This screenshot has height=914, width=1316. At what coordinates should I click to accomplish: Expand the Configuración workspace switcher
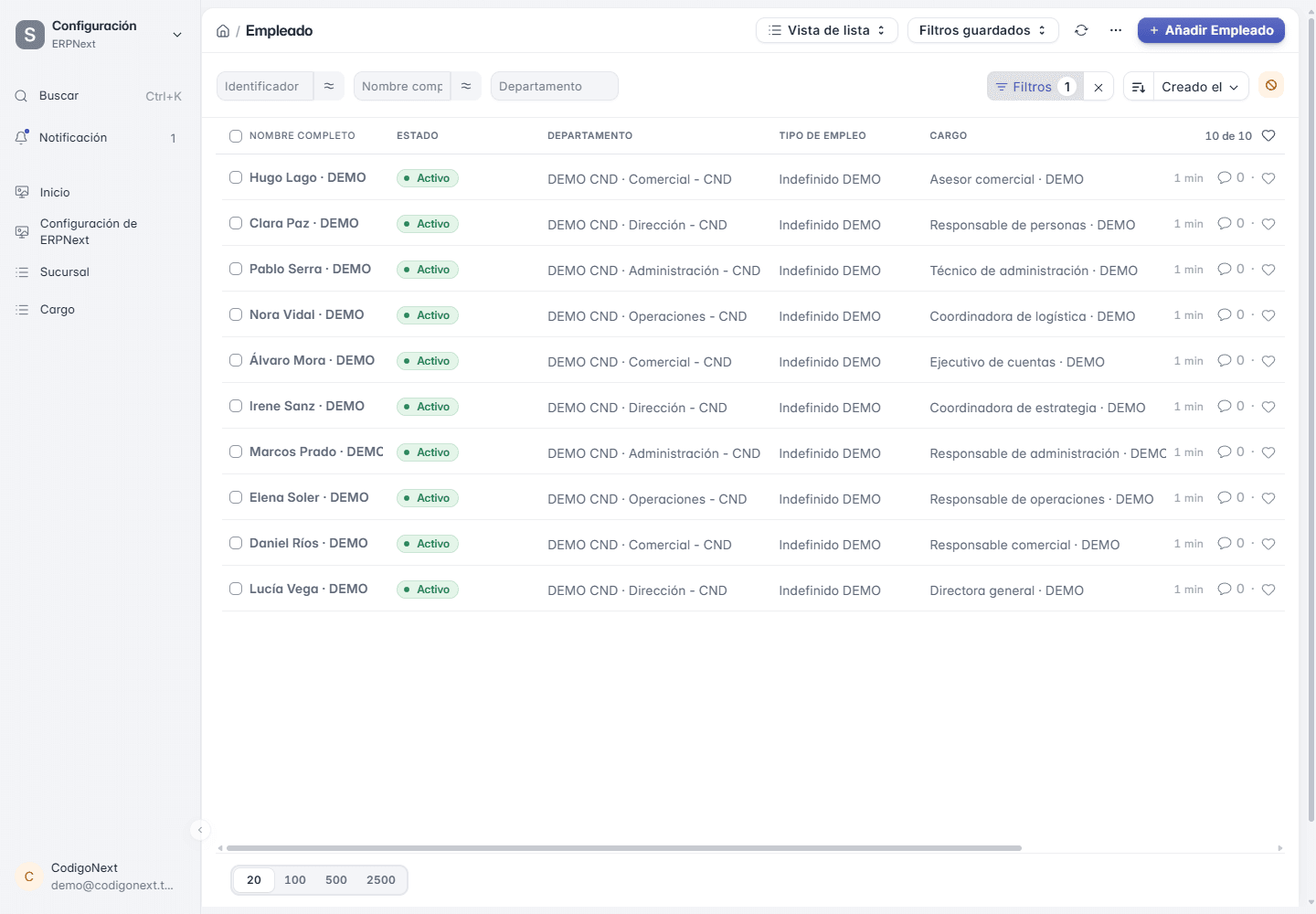point(99,35)
